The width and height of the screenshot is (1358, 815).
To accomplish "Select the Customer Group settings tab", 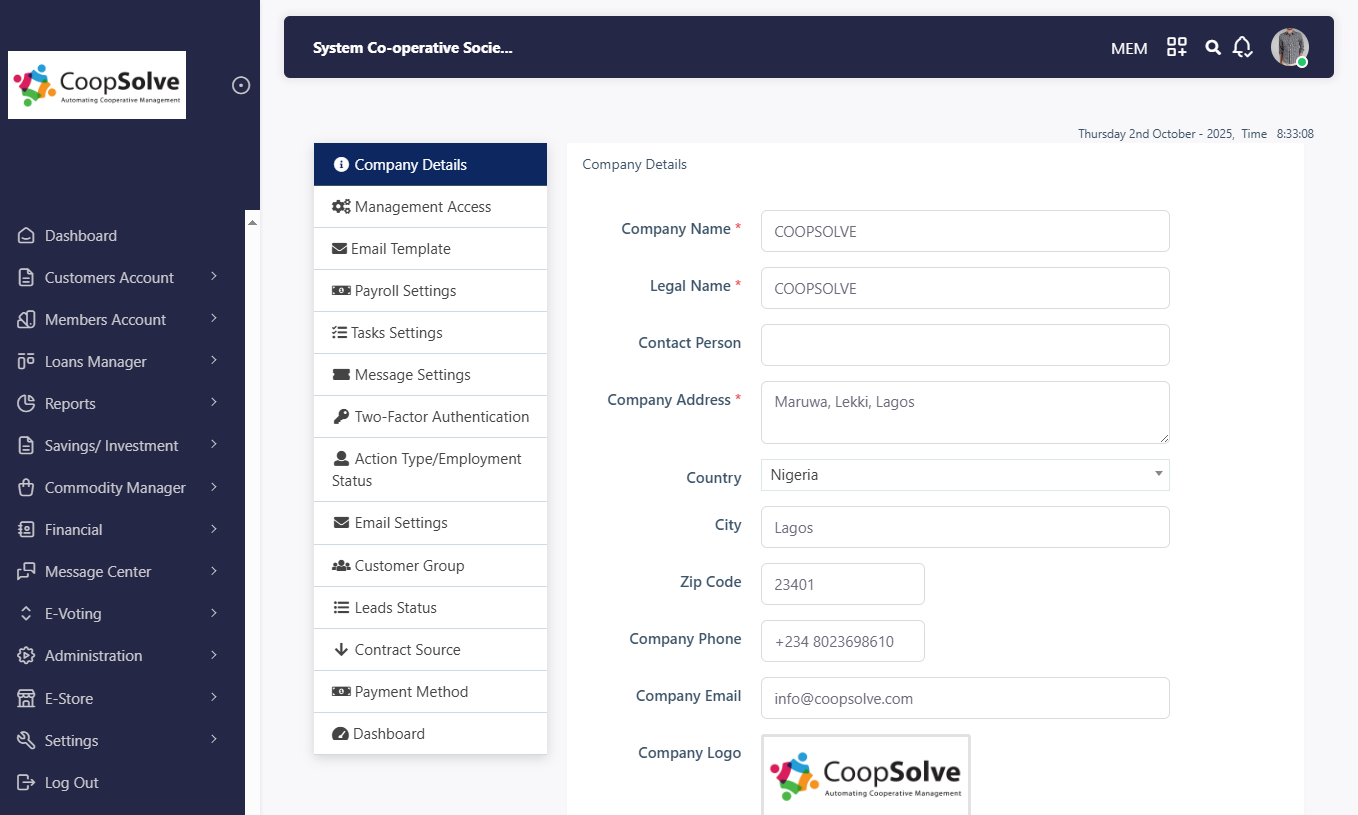I will (x=409, y=566).
